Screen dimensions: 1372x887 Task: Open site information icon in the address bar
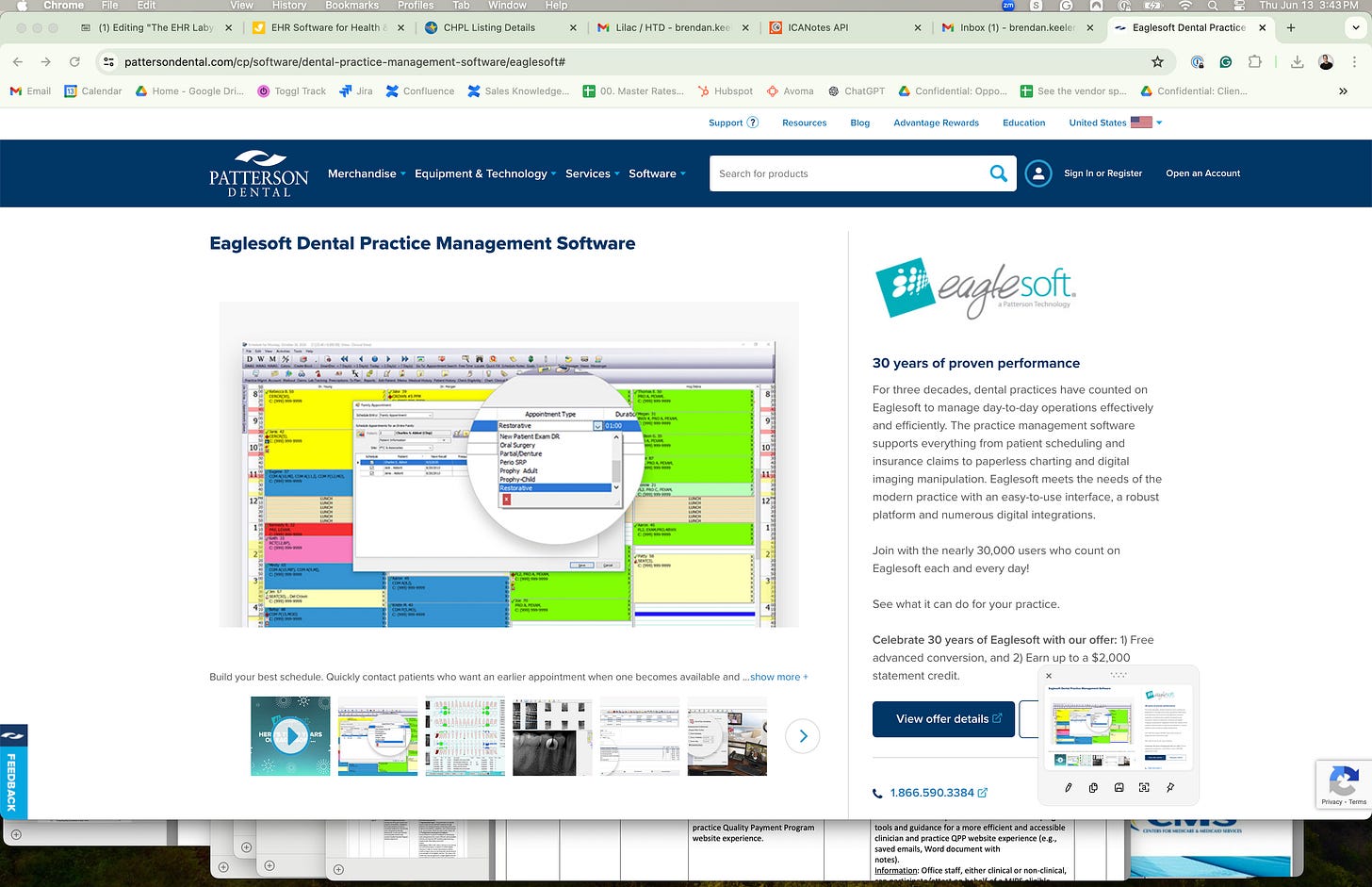click(x=108, y=61)
